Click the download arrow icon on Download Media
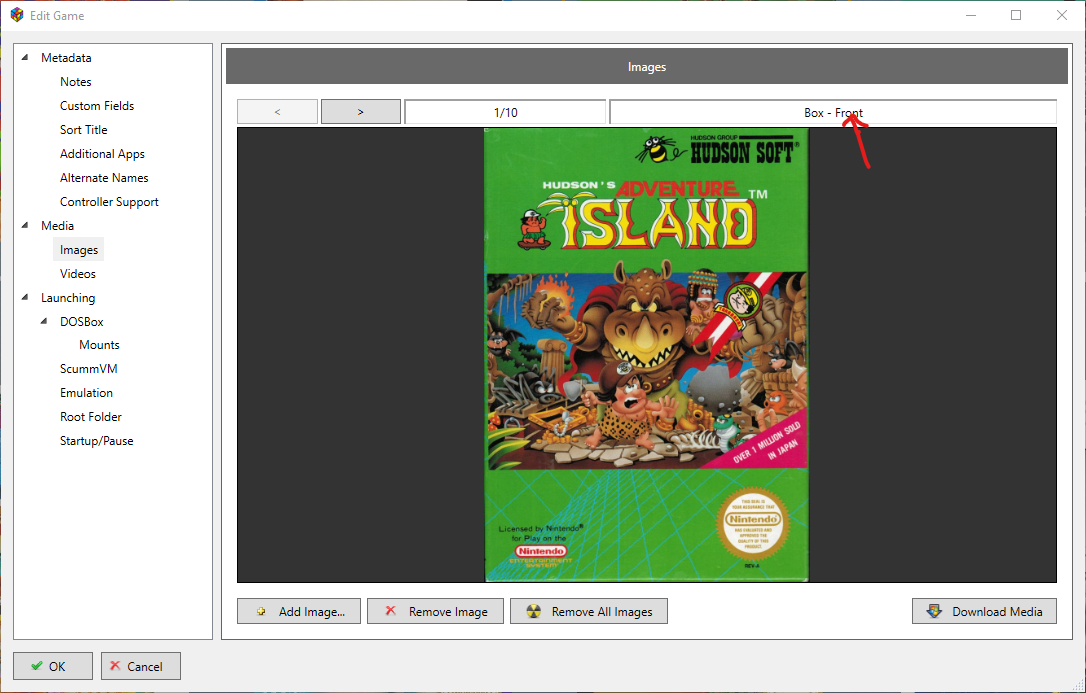The width and height of the screenshot is (1086, 693). 934,611
